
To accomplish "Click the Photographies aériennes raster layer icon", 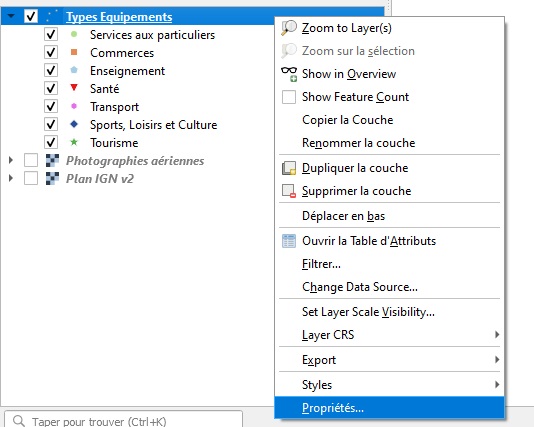I will 52,160.
